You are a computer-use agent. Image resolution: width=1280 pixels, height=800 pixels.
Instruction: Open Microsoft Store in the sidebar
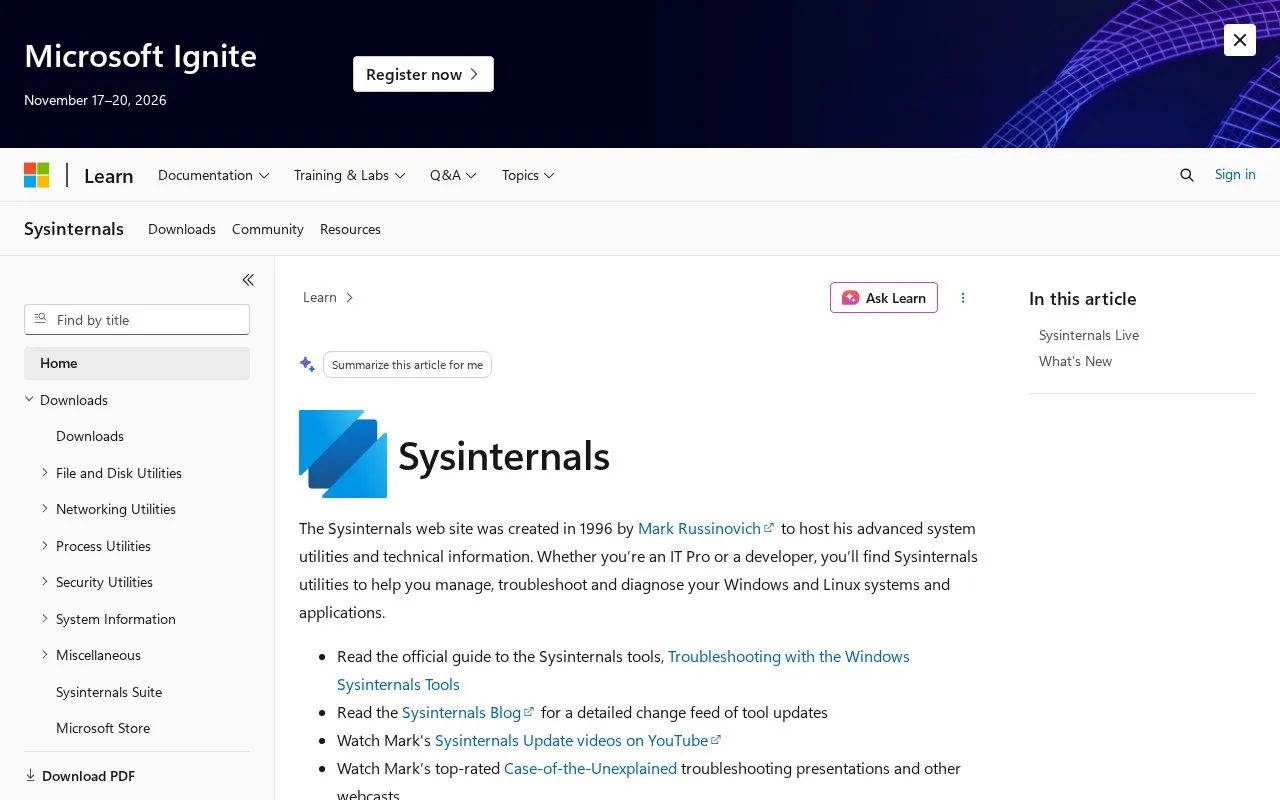pos(103,728)
